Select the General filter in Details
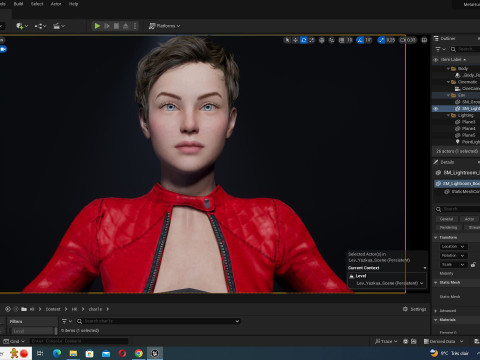 446,219
